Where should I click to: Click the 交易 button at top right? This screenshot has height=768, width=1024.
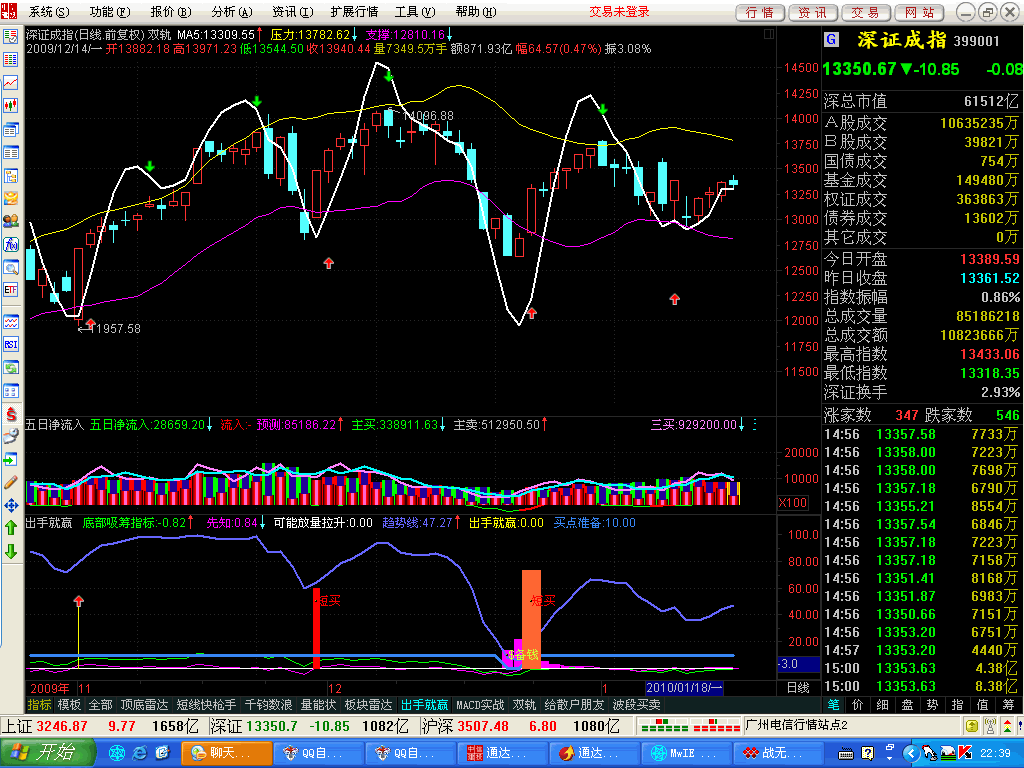865,12
